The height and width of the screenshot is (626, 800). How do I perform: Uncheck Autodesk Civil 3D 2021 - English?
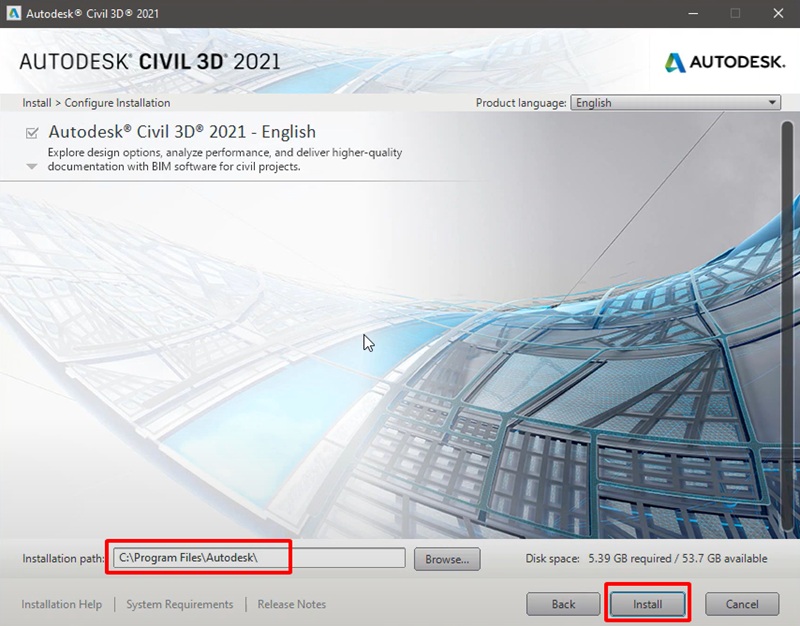tap(32, 131)
